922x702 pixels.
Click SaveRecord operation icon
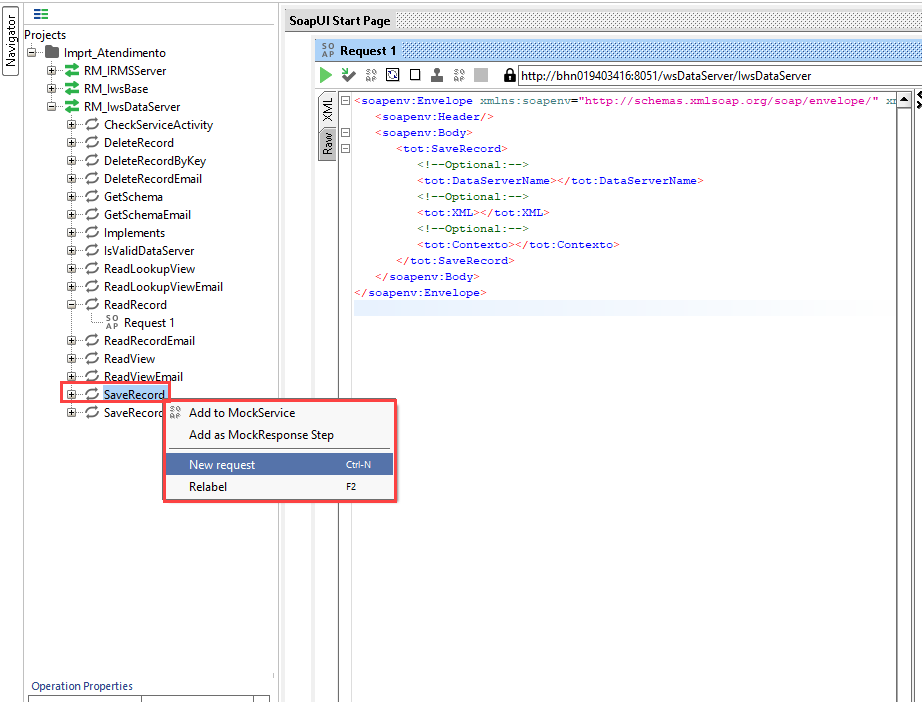tap(92, 394)
